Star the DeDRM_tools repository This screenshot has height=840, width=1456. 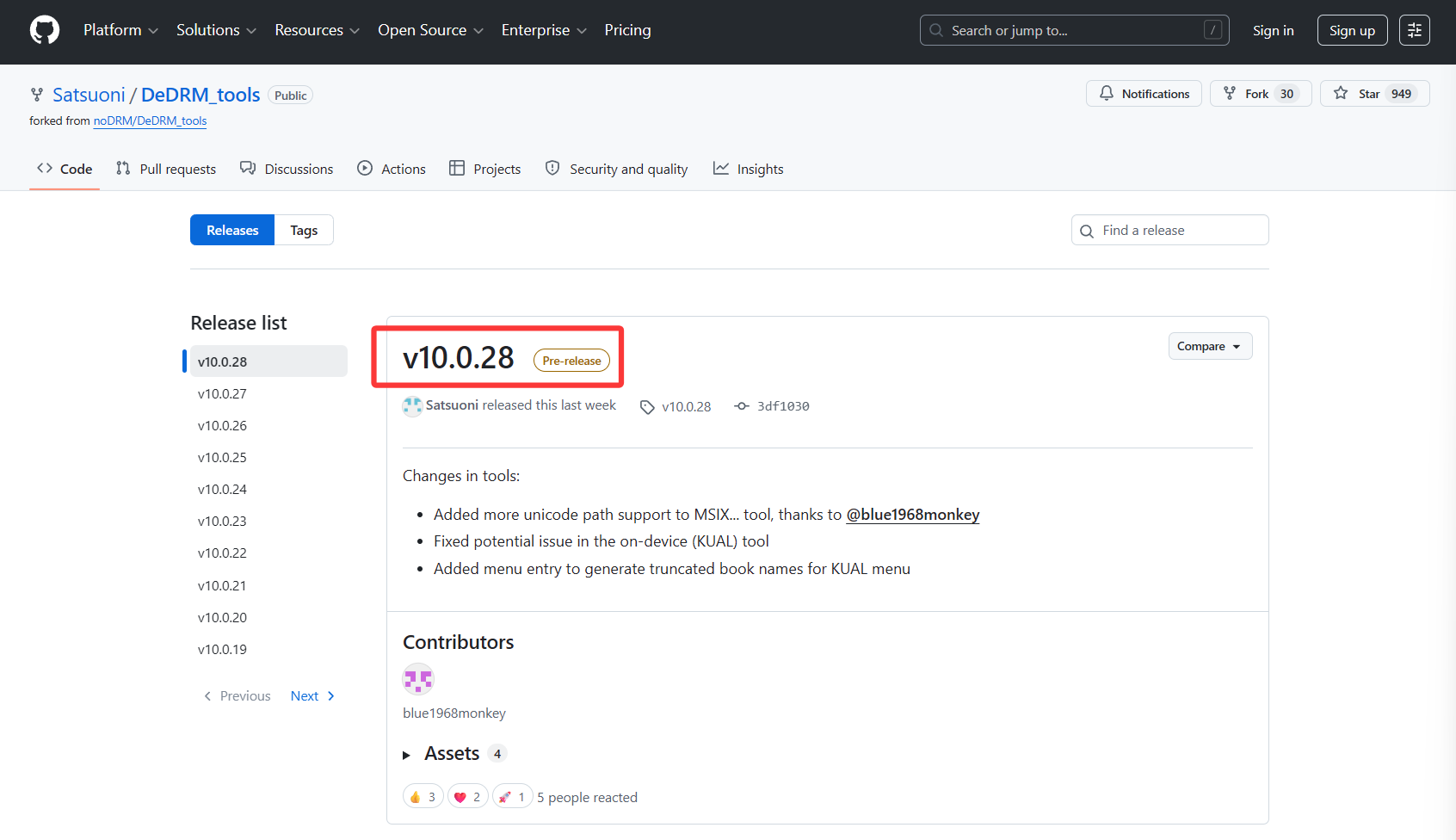click(1374, 94)
